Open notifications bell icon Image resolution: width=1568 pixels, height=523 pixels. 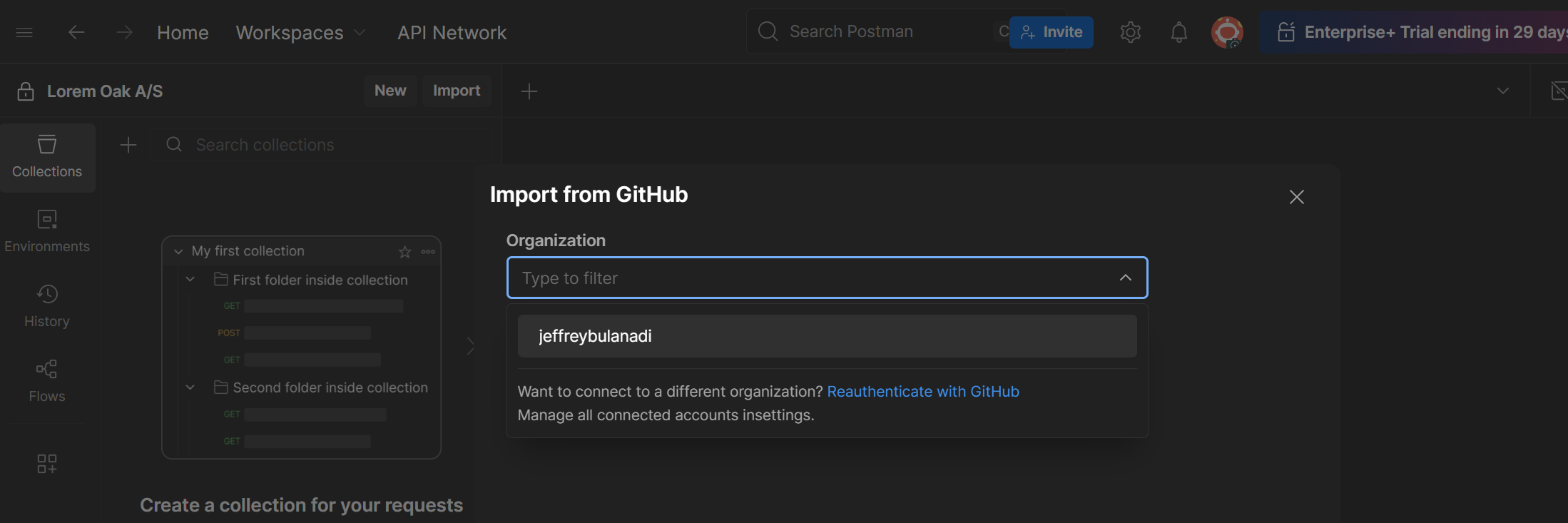1179,32
